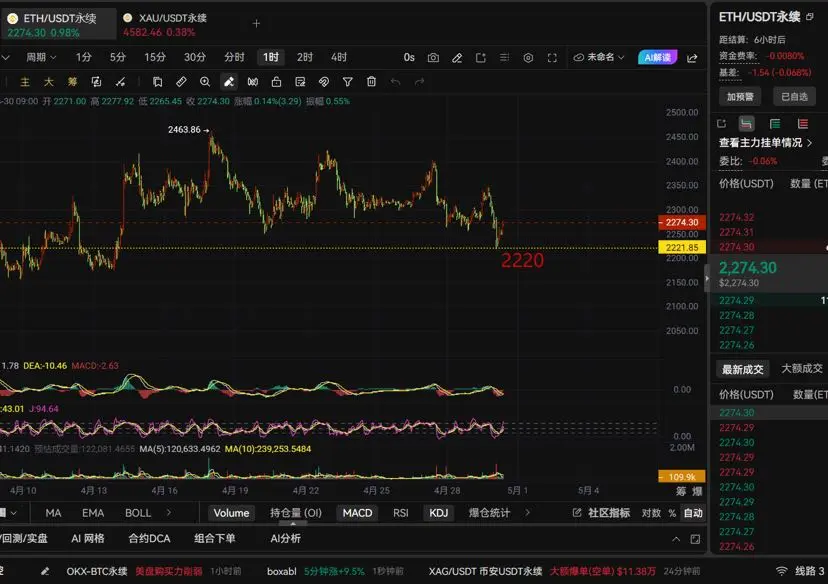
Task: Toggle EMA overlay indicator
Action: coord(93,513)
